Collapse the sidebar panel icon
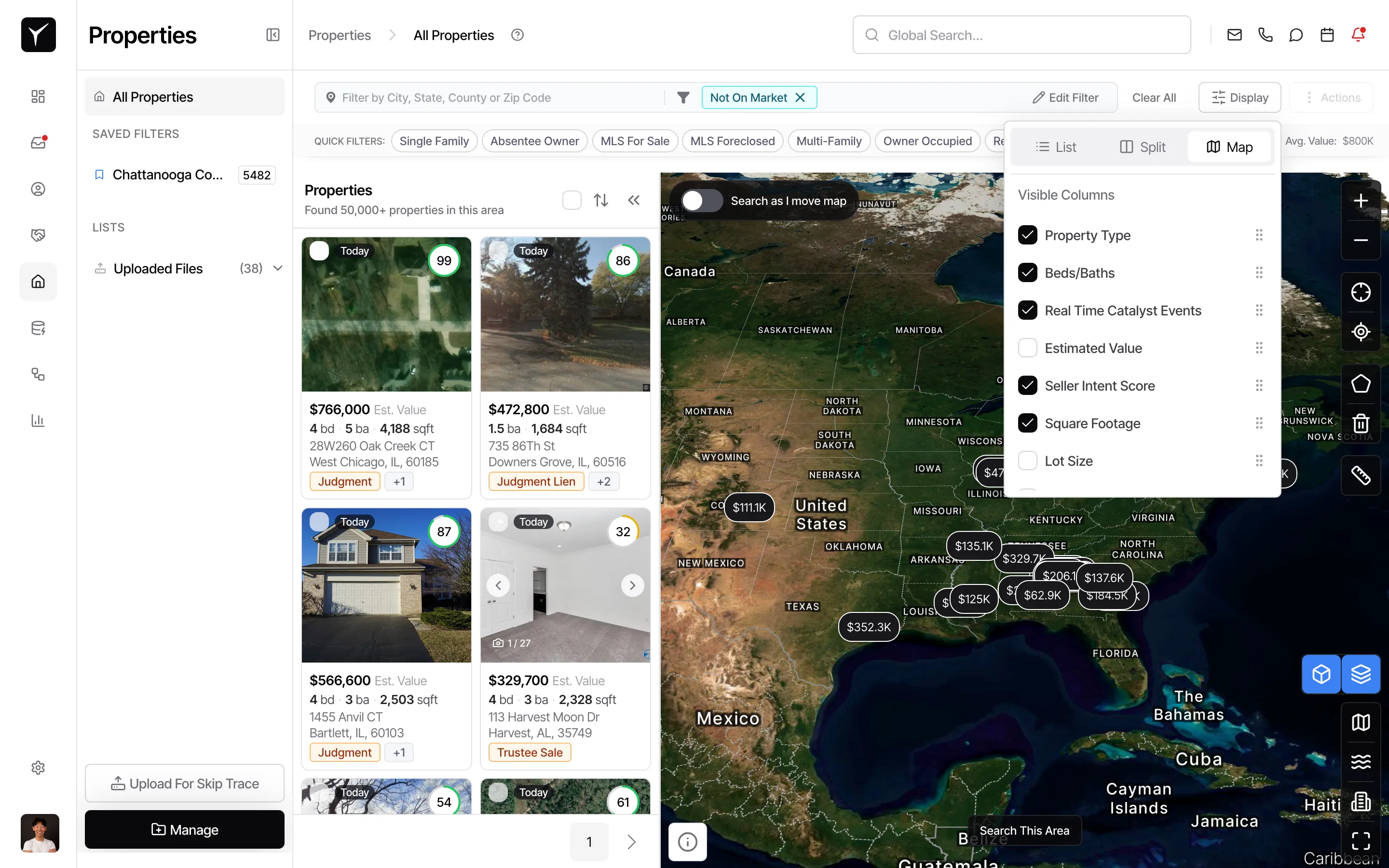 coord(272,35)
